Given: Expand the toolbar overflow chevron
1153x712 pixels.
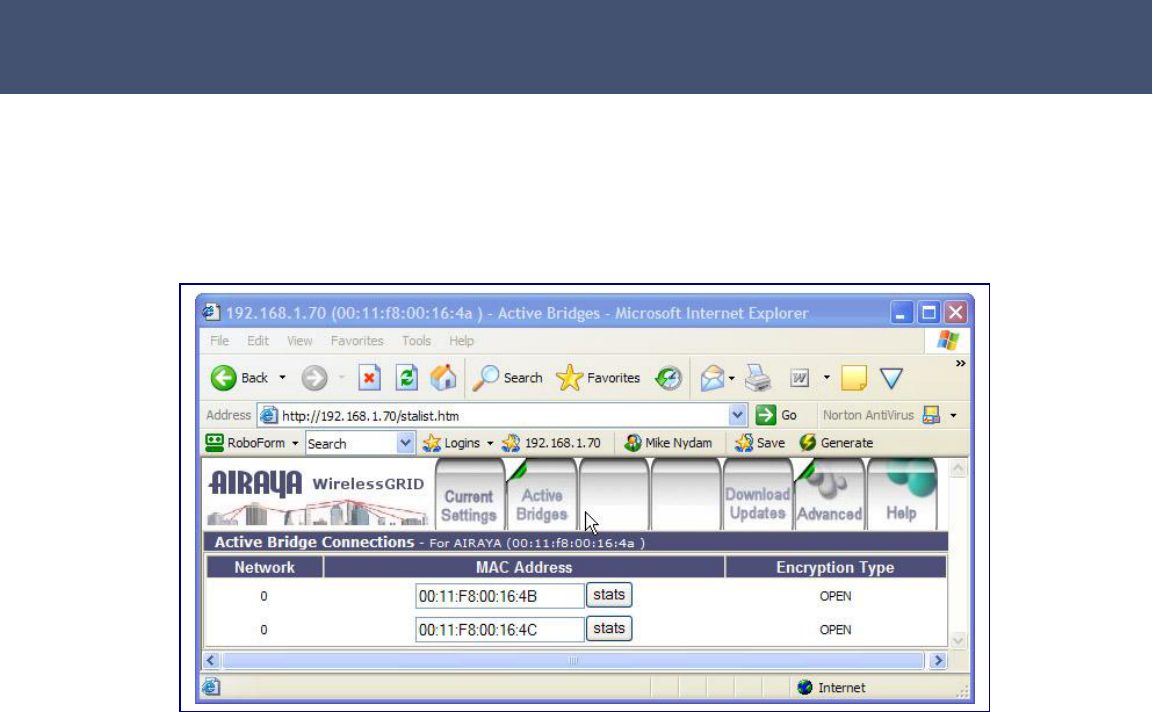Looking at the screenshot, I should point(960,363).
